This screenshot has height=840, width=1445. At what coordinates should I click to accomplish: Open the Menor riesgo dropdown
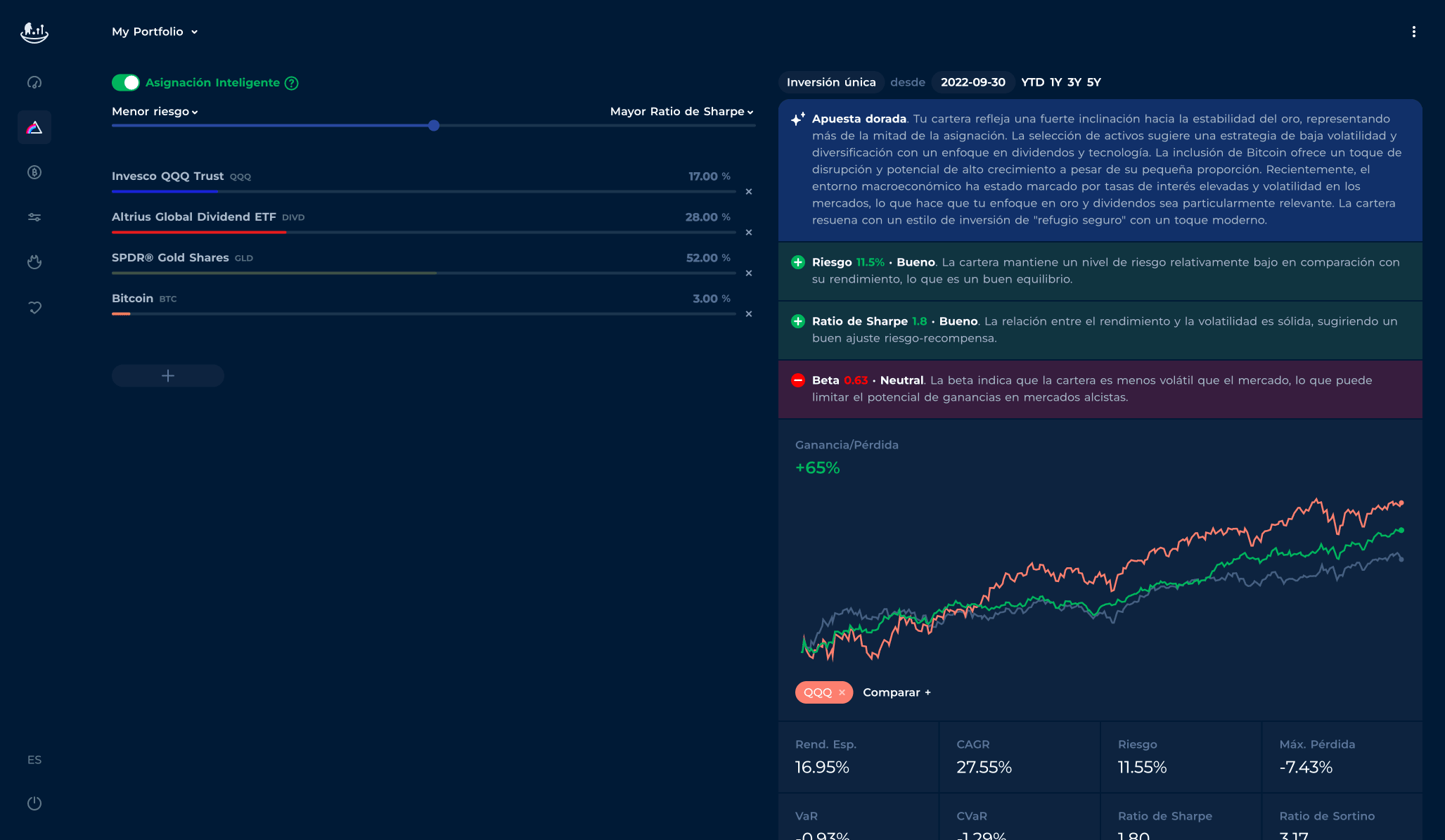pos(155,112)
